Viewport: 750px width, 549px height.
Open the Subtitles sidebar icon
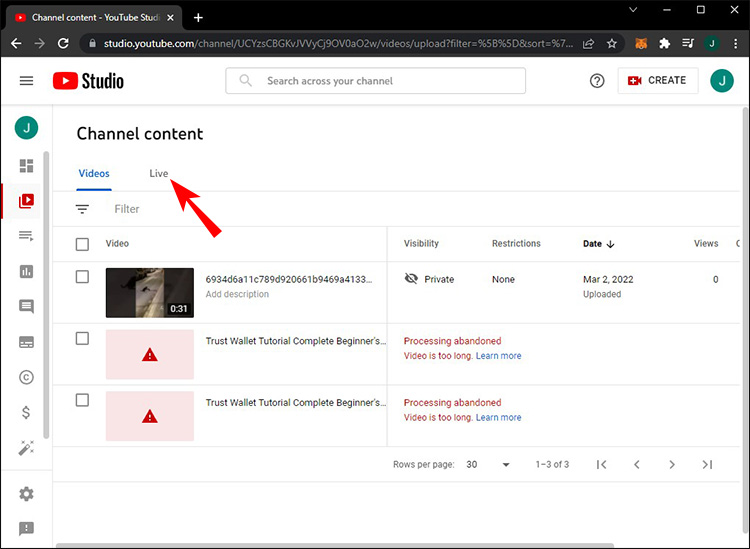coord(26,342)
